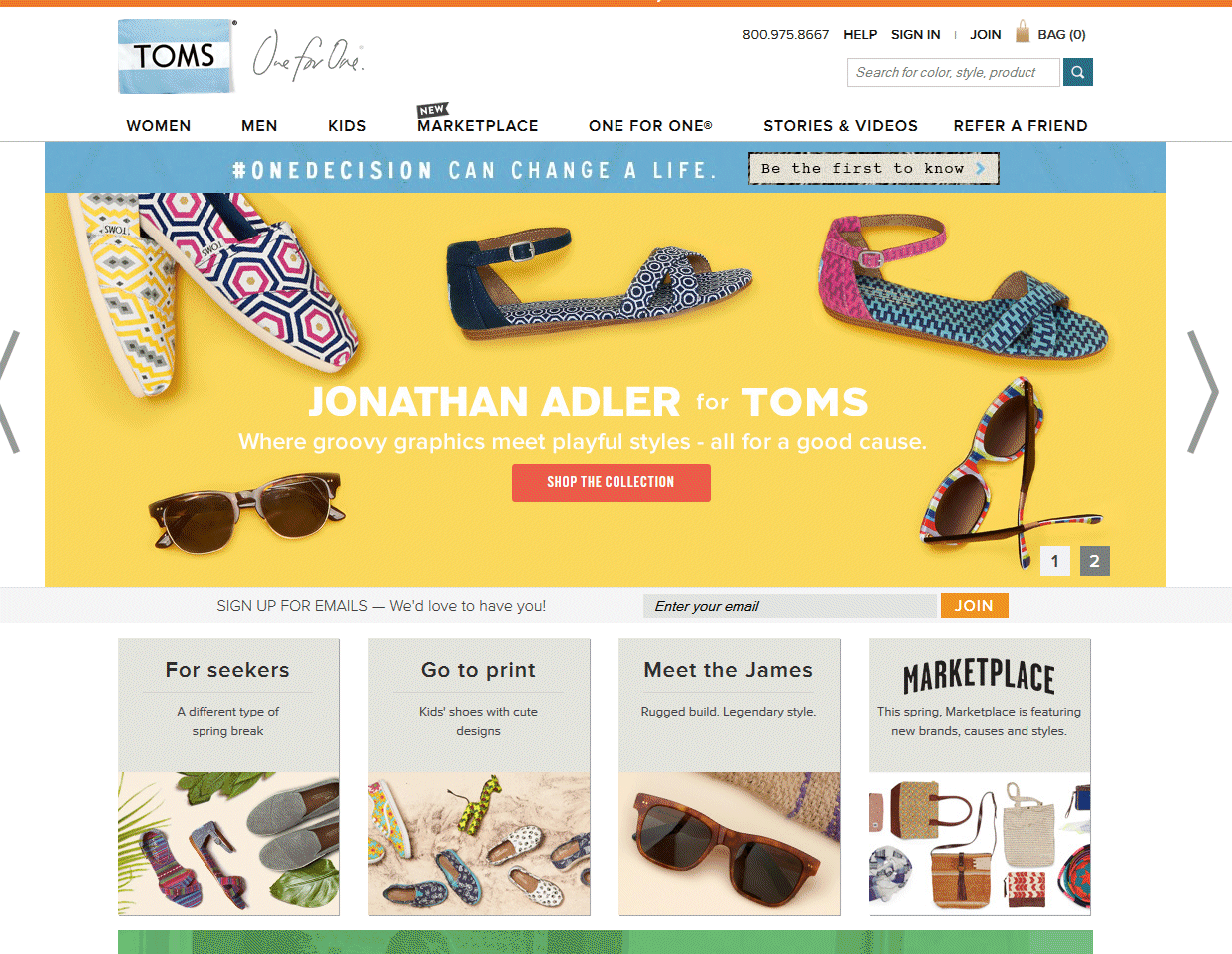Click the orange JOIN email button

[974, 605]
